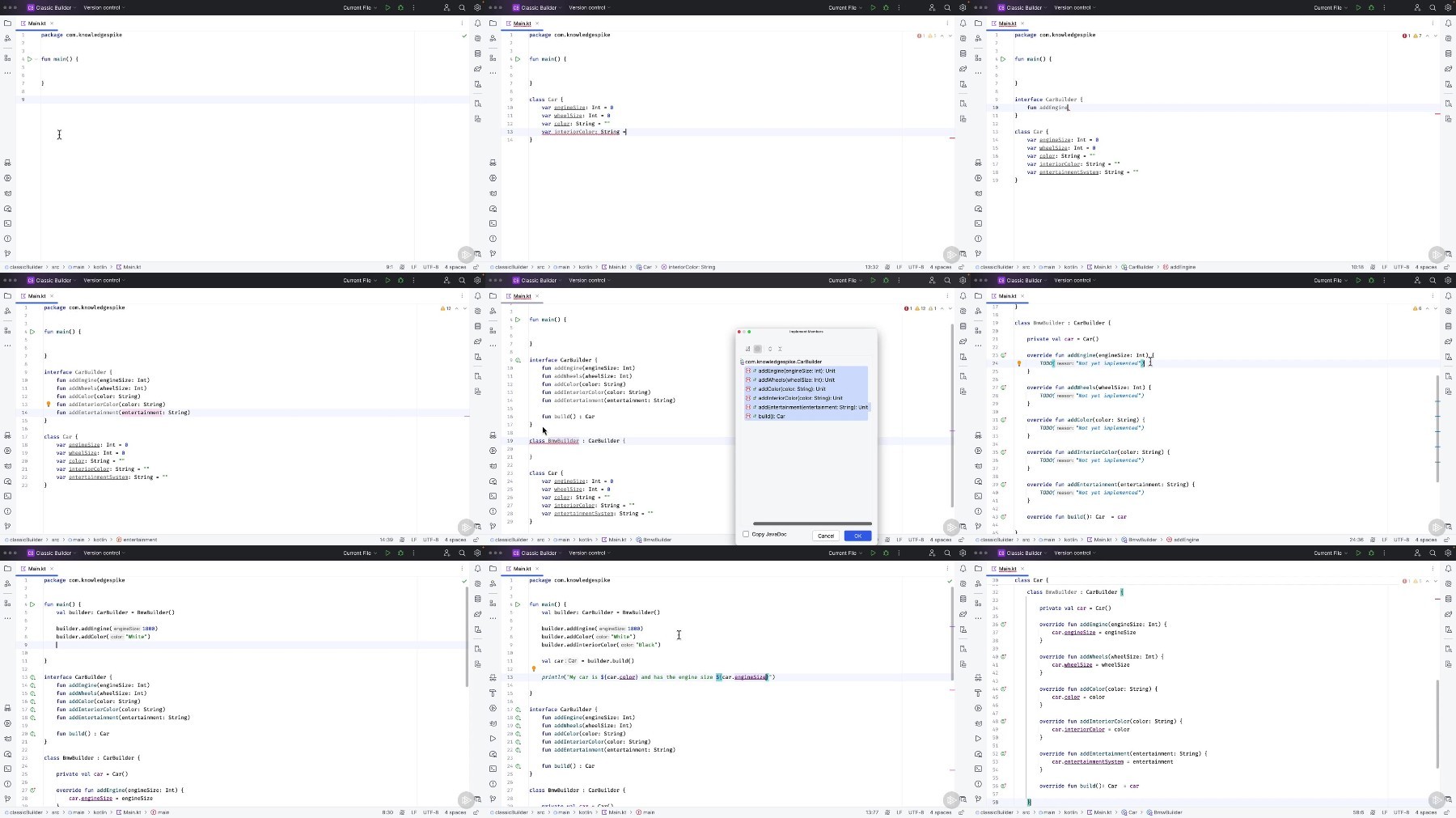Click intention bulb beside println line, window 13:77
1456x818 pixels.
[533, 669]
